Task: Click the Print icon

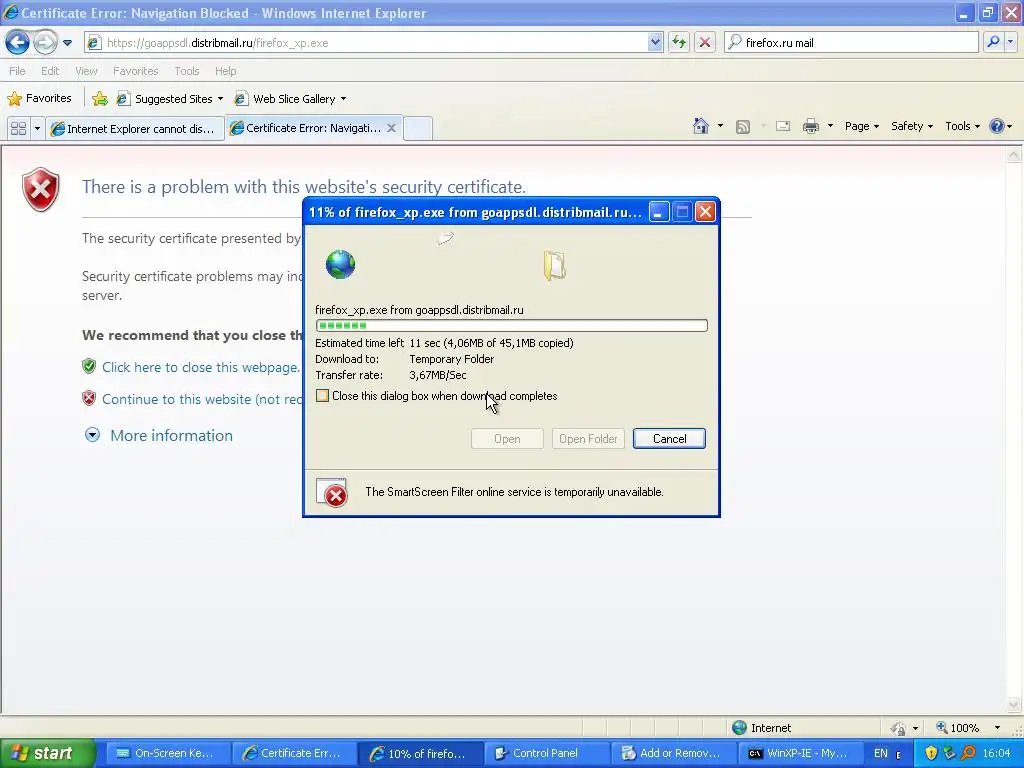Action: pyautogui.click(x=810, y=126)
